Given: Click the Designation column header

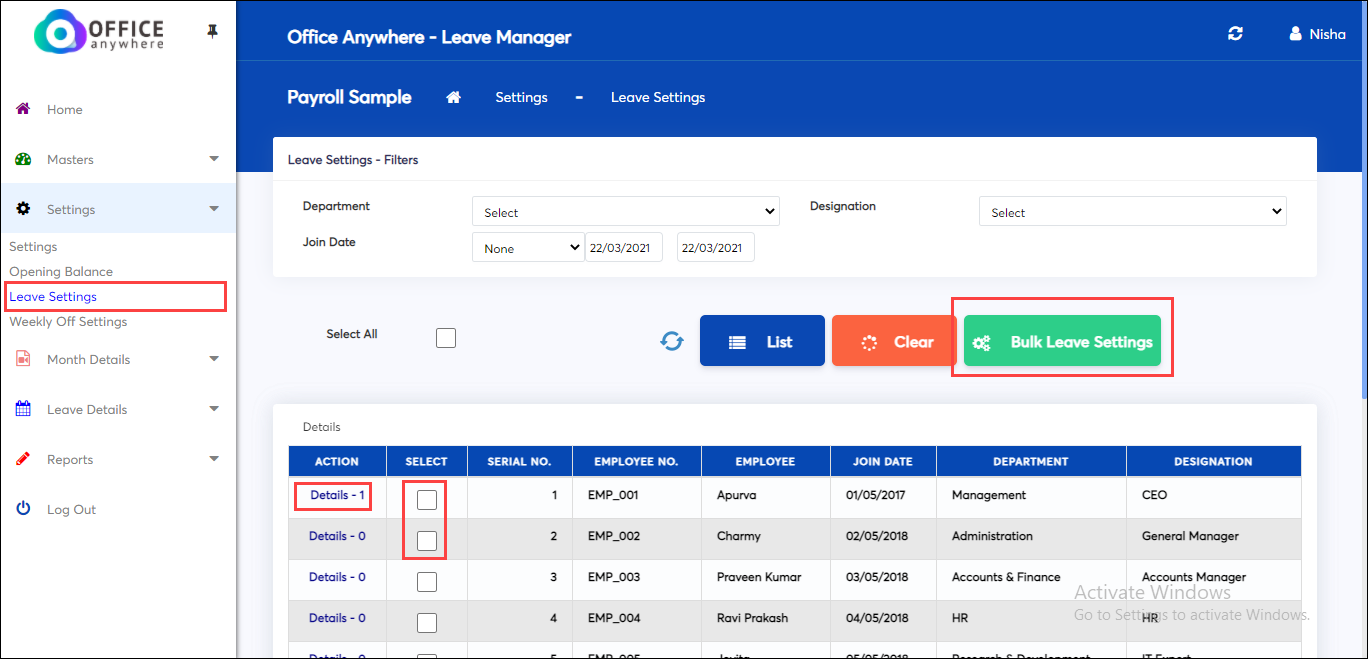Looking at the screenshot, I should pos(1214,461).
